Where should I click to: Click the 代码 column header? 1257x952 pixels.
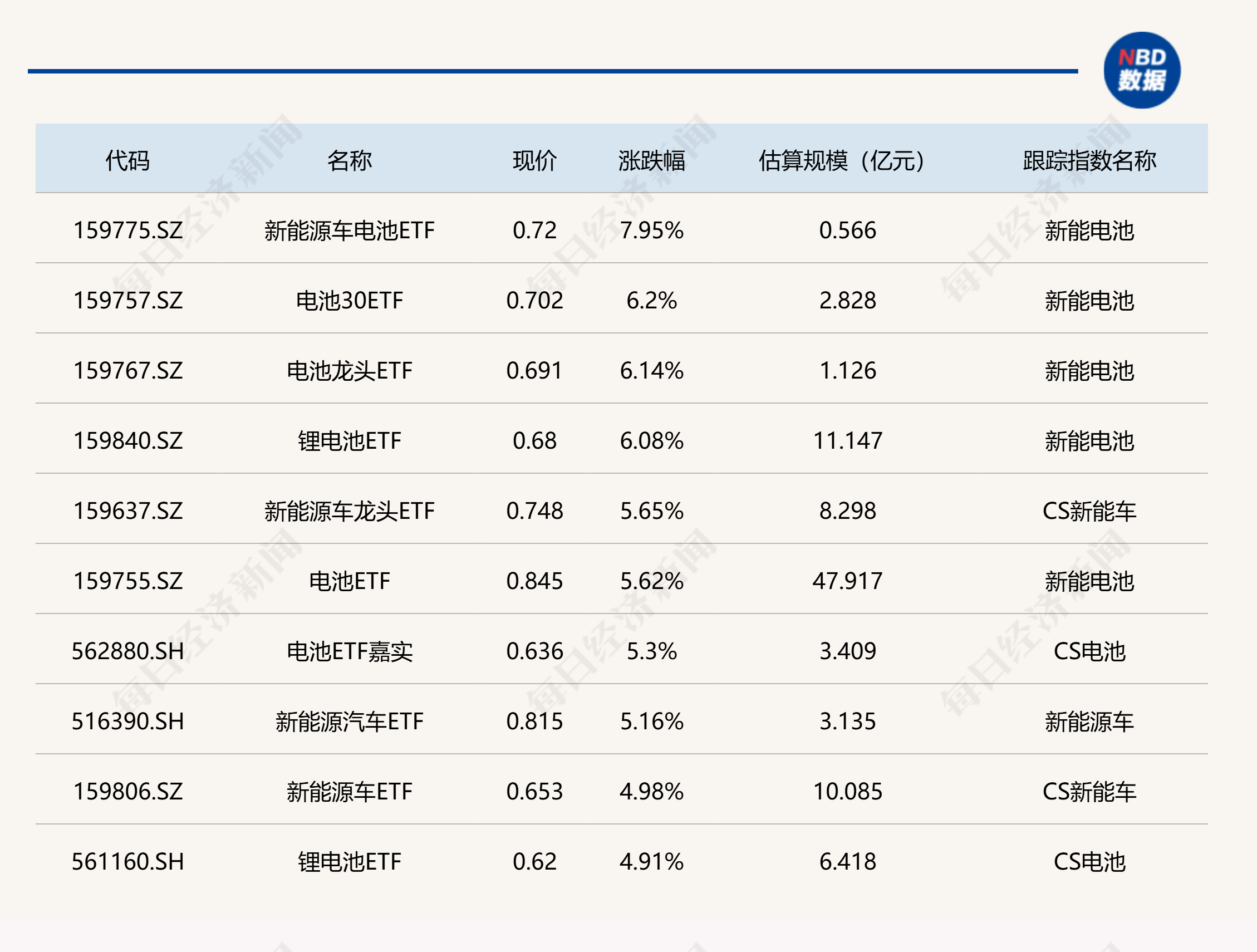coord(127,161)
